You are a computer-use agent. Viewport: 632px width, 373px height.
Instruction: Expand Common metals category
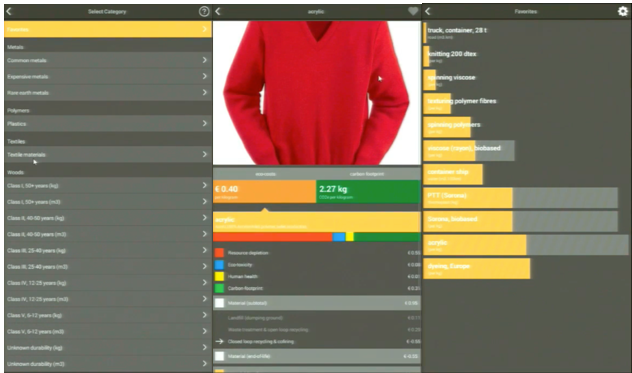(x=108, y=60)
